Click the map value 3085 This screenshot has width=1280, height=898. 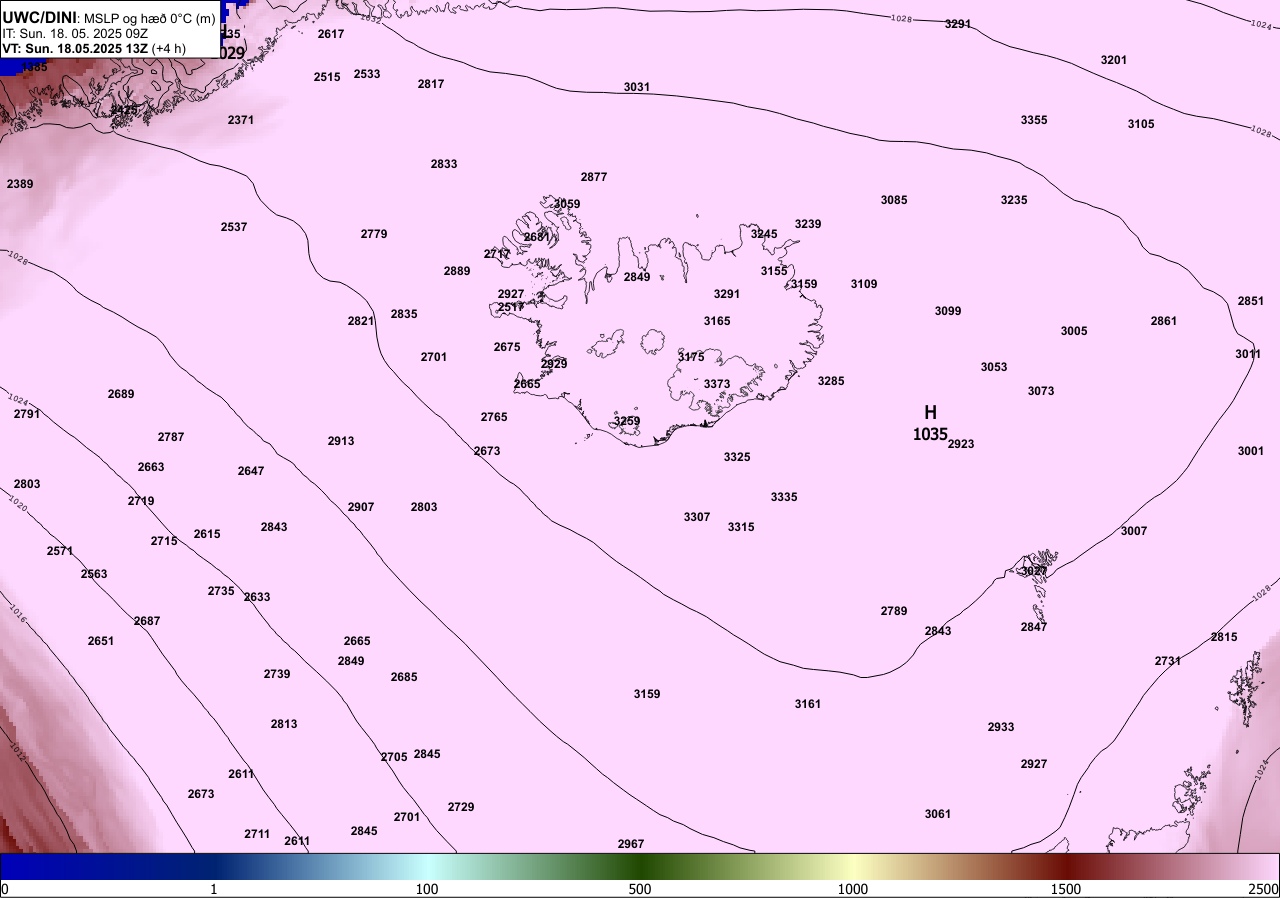(x=894, y=200)
